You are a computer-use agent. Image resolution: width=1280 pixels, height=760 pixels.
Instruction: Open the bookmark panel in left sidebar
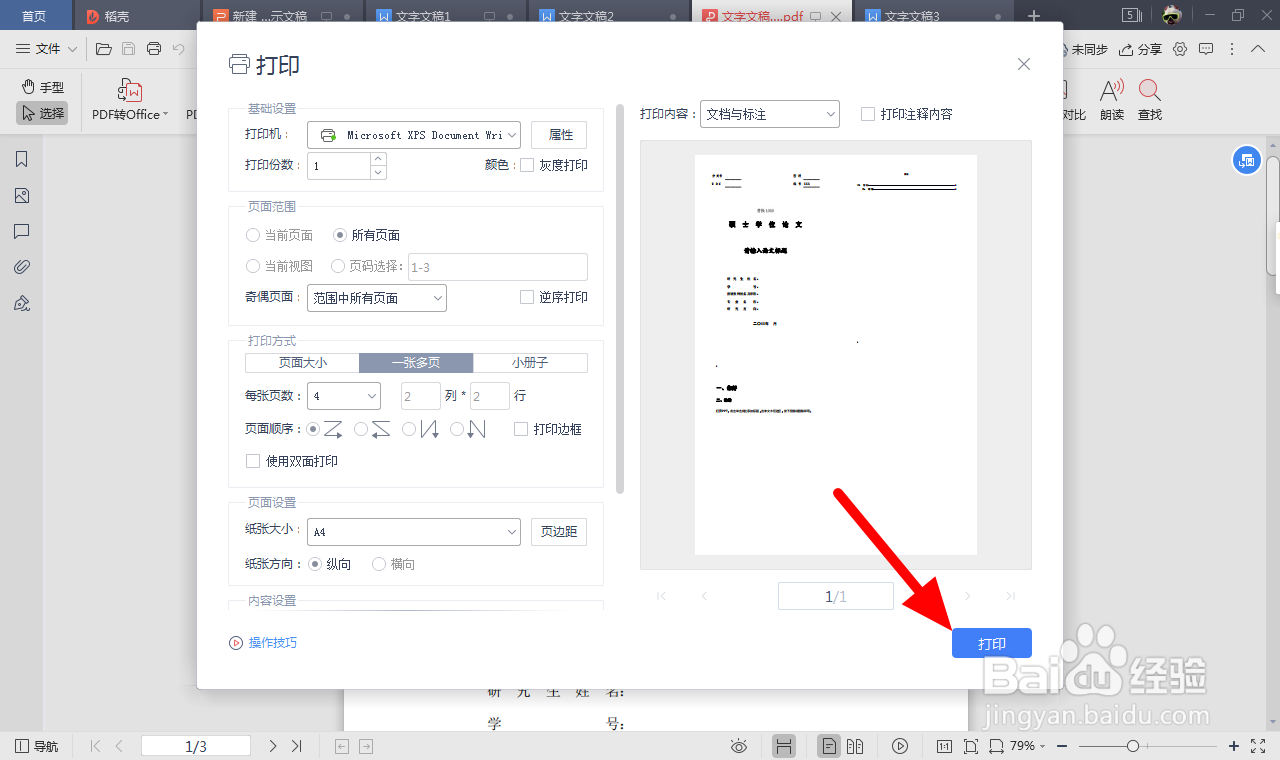(x=22, y=158)
